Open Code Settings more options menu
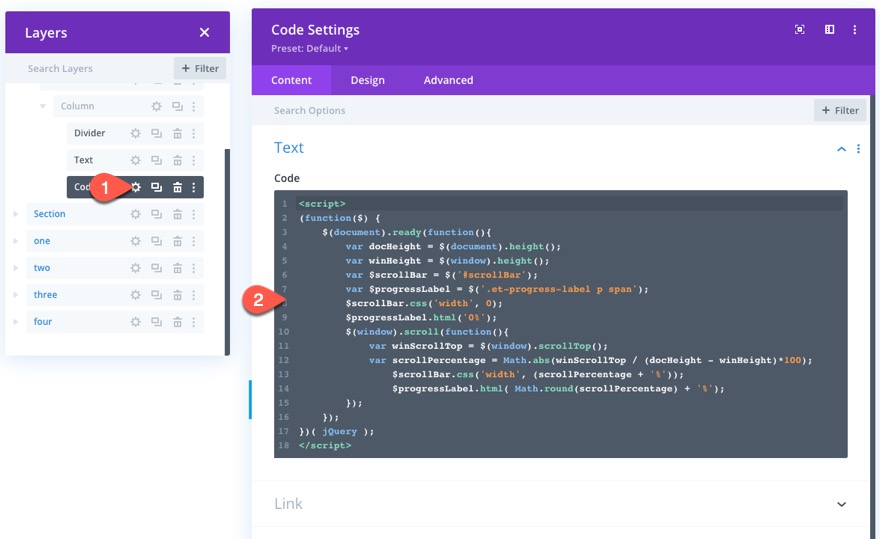880x539 pixels. 855,30
